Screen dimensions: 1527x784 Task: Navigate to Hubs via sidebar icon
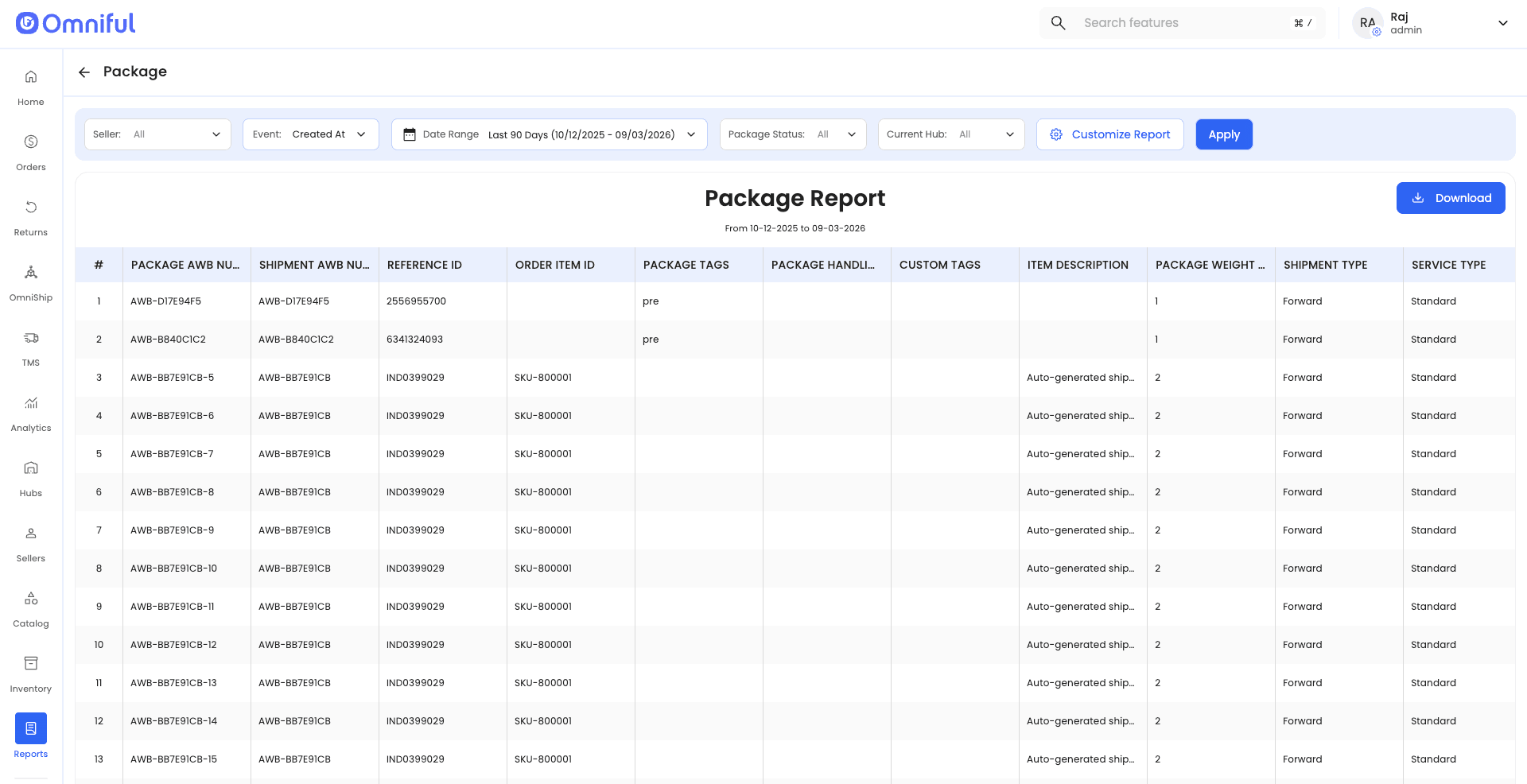pos(31,468)
